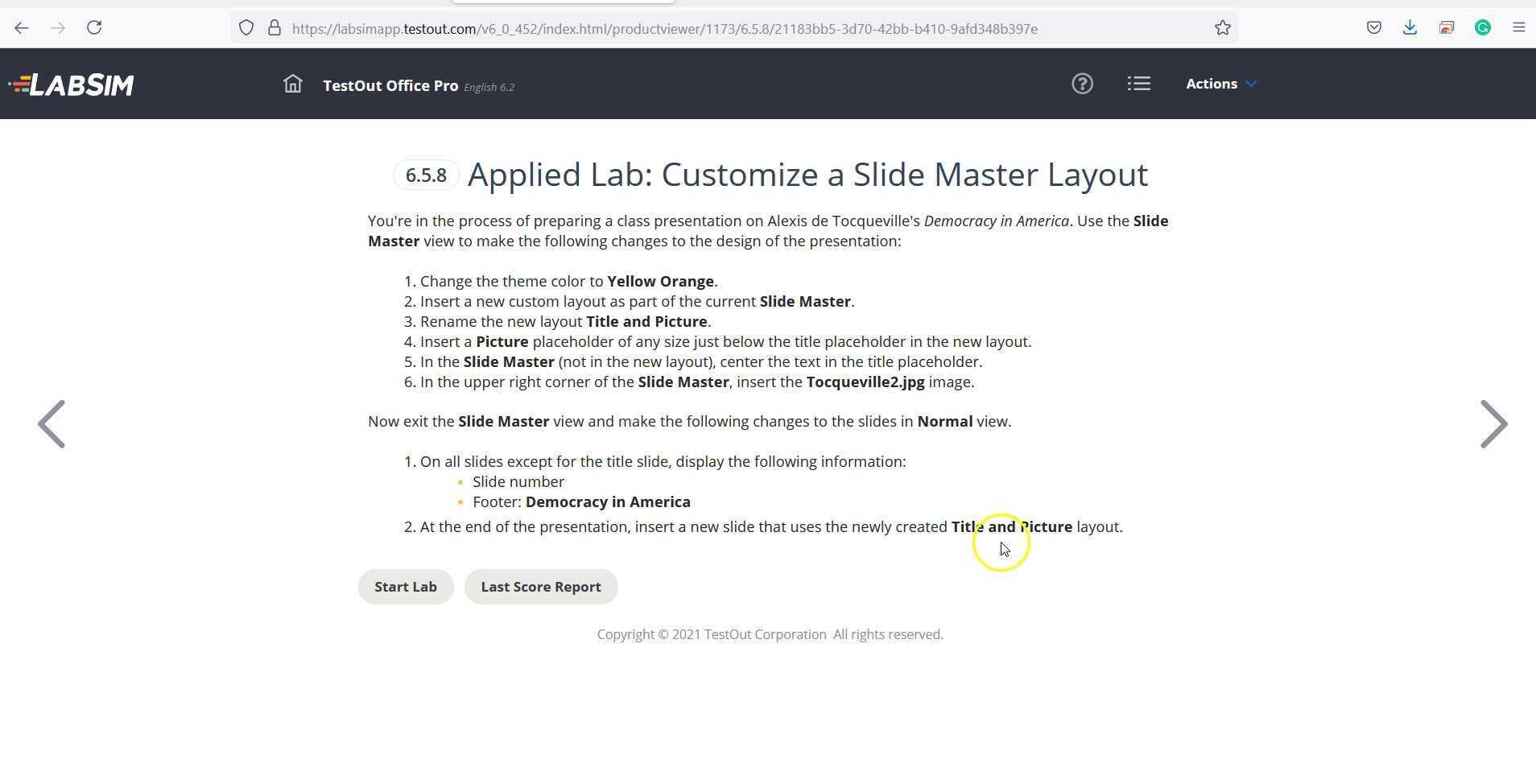The height and width of the screenshot is (784, 1536).
Task: Show browser downloads
Action: click(1410, 28)
